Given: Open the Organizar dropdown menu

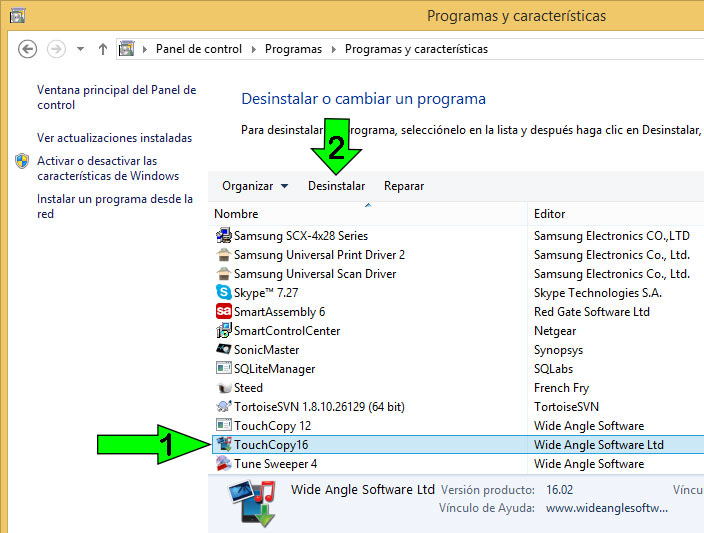Looking at the screenshot, I should click(255, 186).
